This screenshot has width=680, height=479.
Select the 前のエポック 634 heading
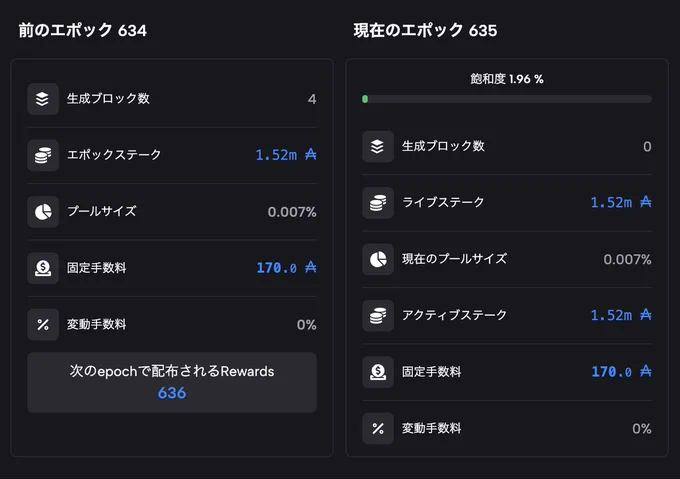82,30
